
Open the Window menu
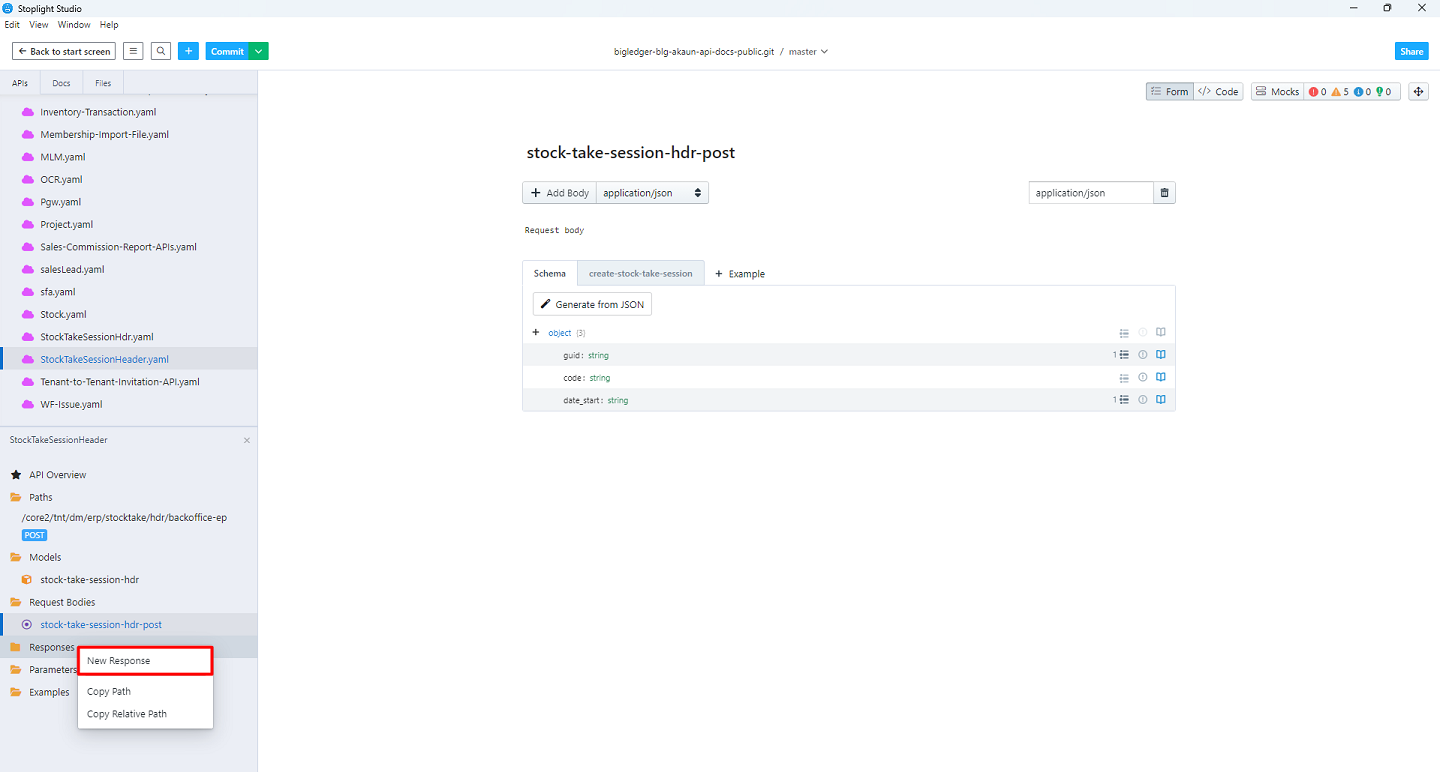click(x=74, y=25)
